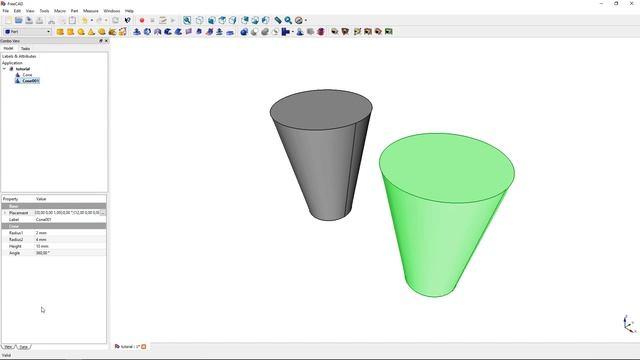Click the Print icon
The height and width of the screenshot is (360, 640).
point(40,20)
